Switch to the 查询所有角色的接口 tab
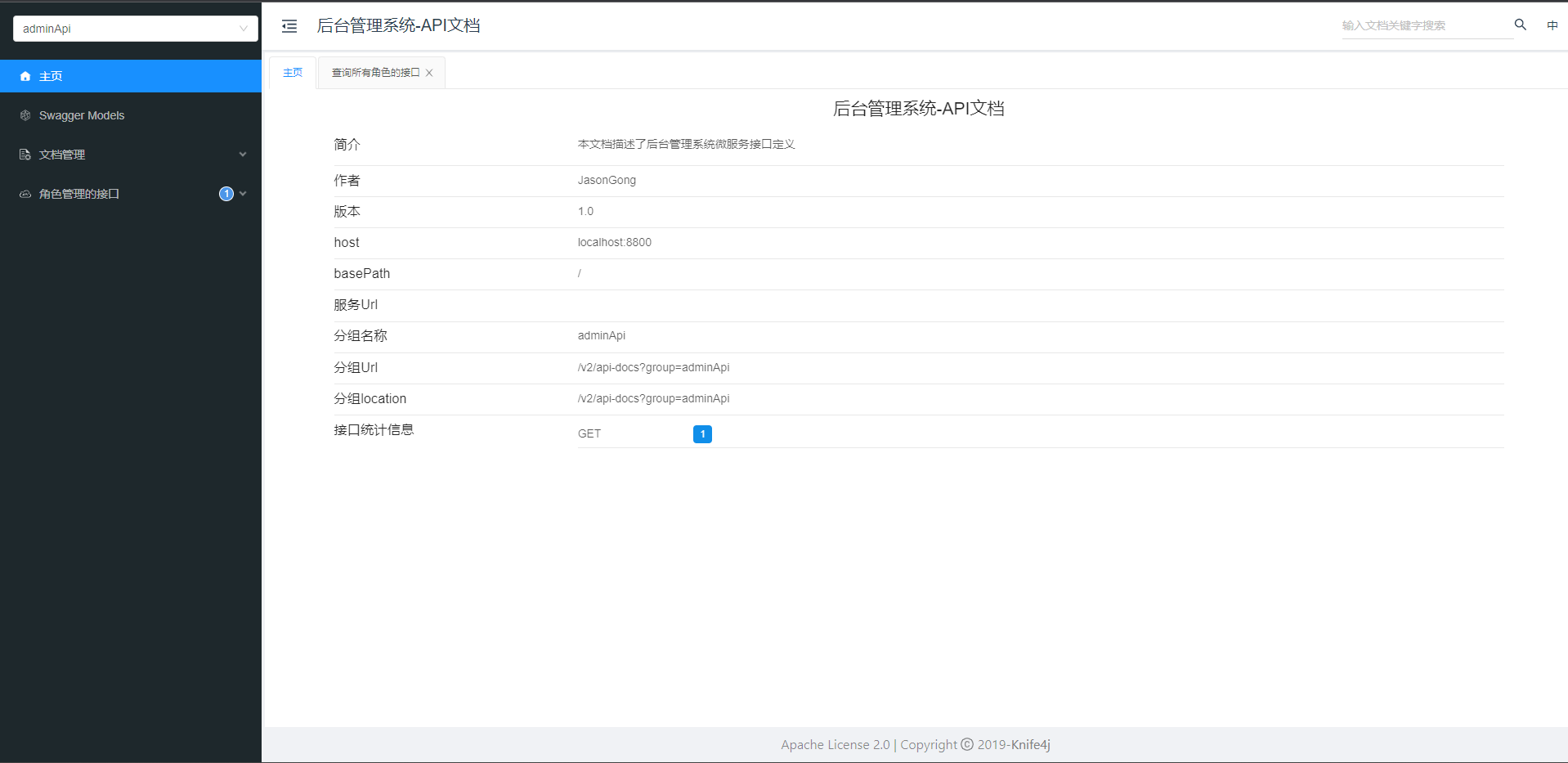 [x=375, y=73]
